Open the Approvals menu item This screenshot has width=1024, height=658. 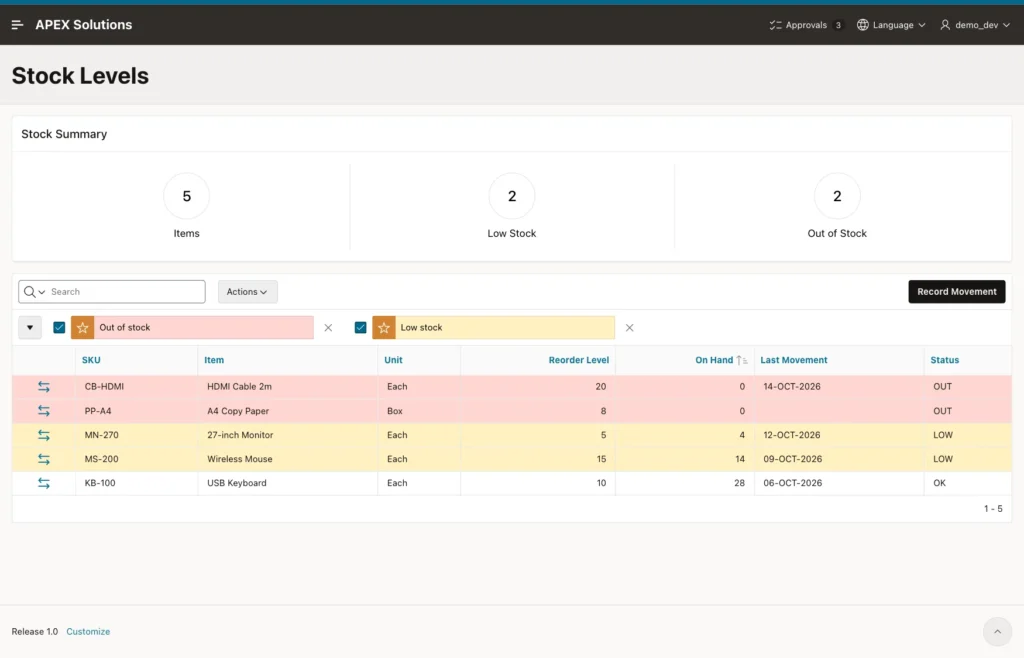pos(805,25)
